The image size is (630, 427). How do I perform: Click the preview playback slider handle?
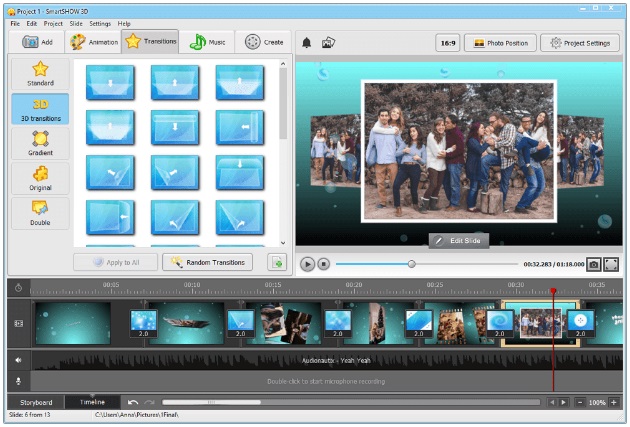point(411,264)
